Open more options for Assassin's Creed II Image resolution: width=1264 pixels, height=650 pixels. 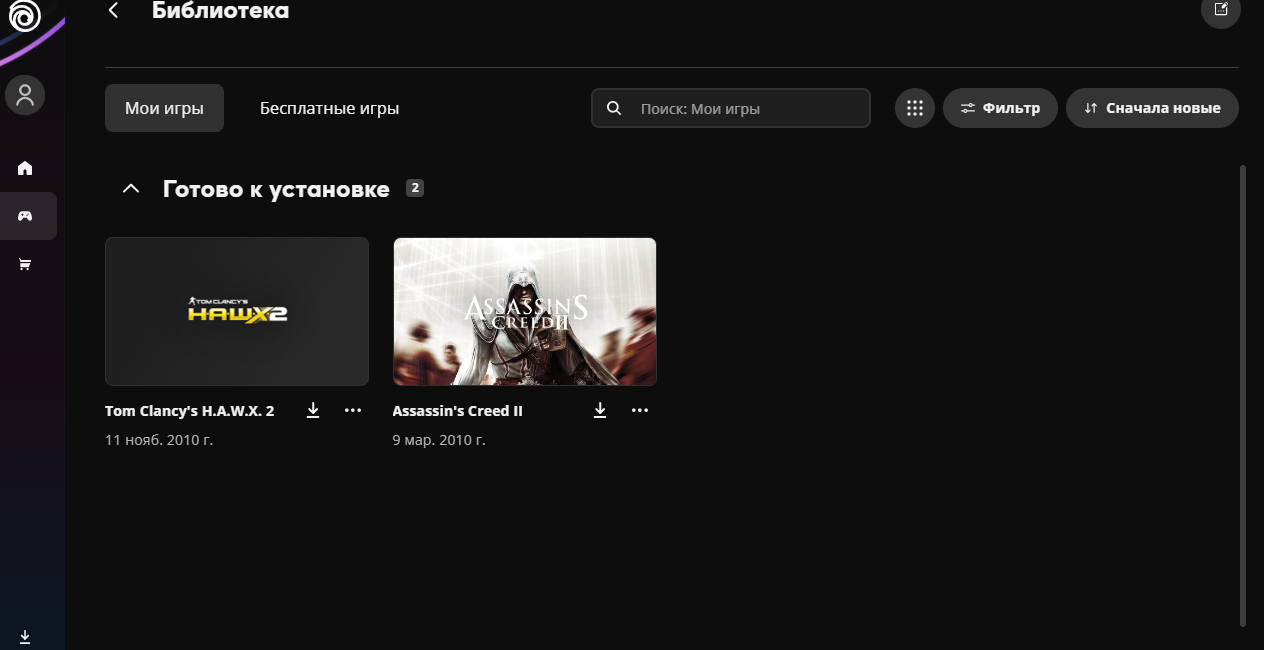[640, 410]
